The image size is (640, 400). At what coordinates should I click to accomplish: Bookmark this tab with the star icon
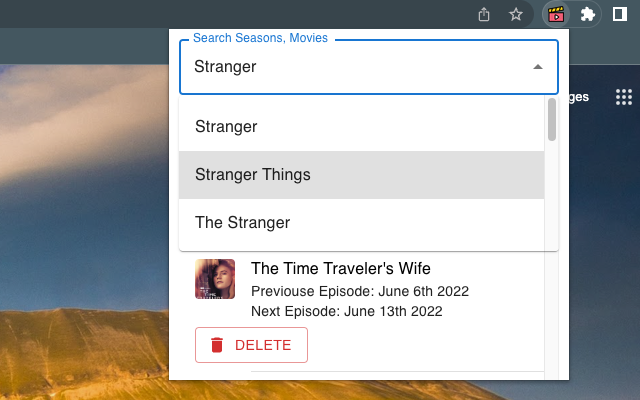(x=516, y=14)
